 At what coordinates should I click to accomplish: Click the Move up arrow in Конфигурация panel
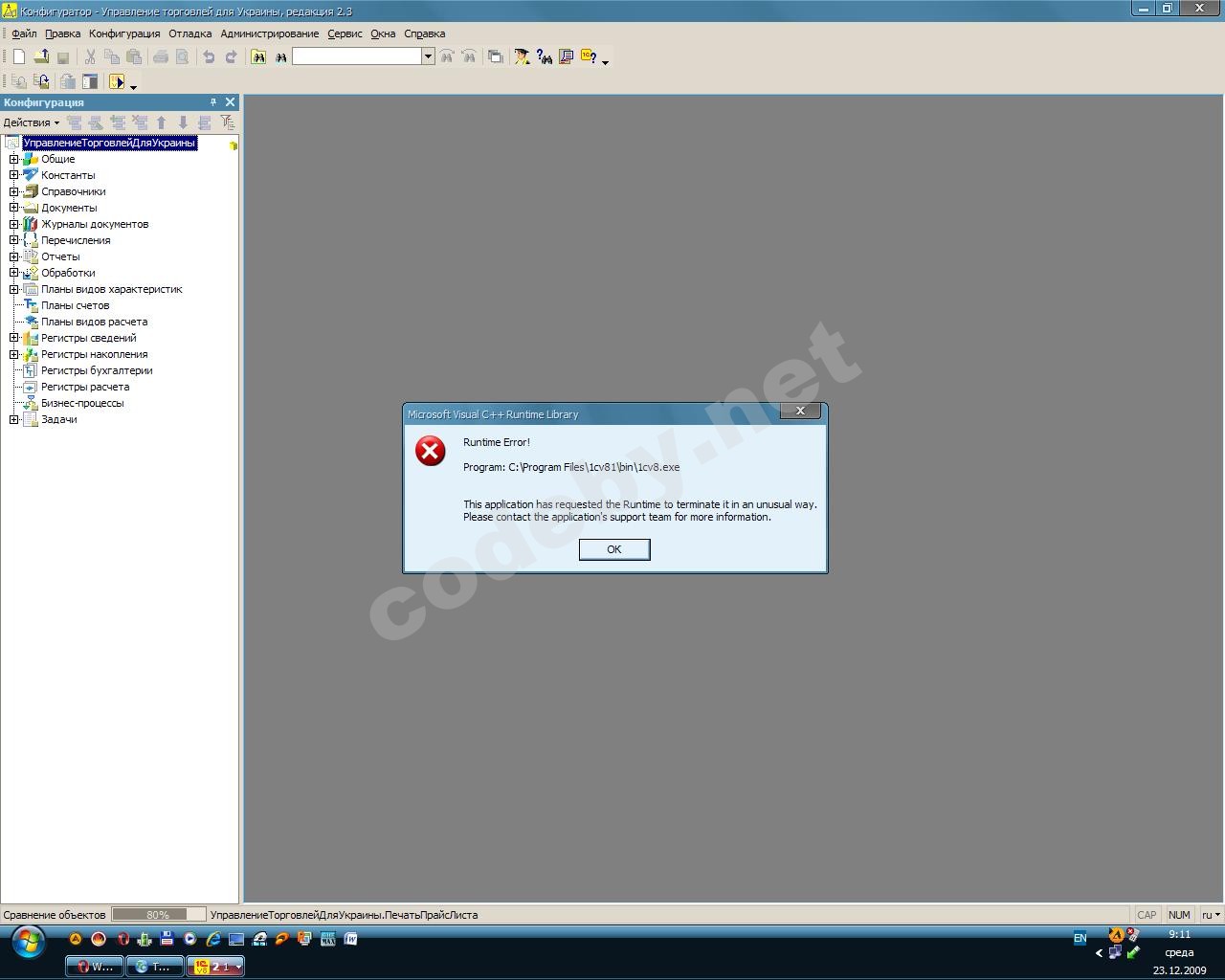pos(161,122)
